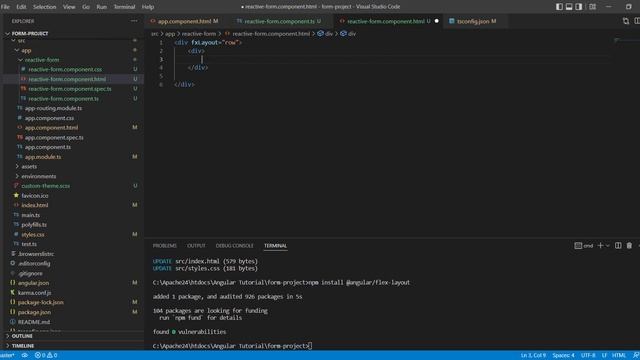Image resolution: width=640 pixels, height=360 pixels.
Task: Open reactive-form.component.css file
Action: click(65, 70)
